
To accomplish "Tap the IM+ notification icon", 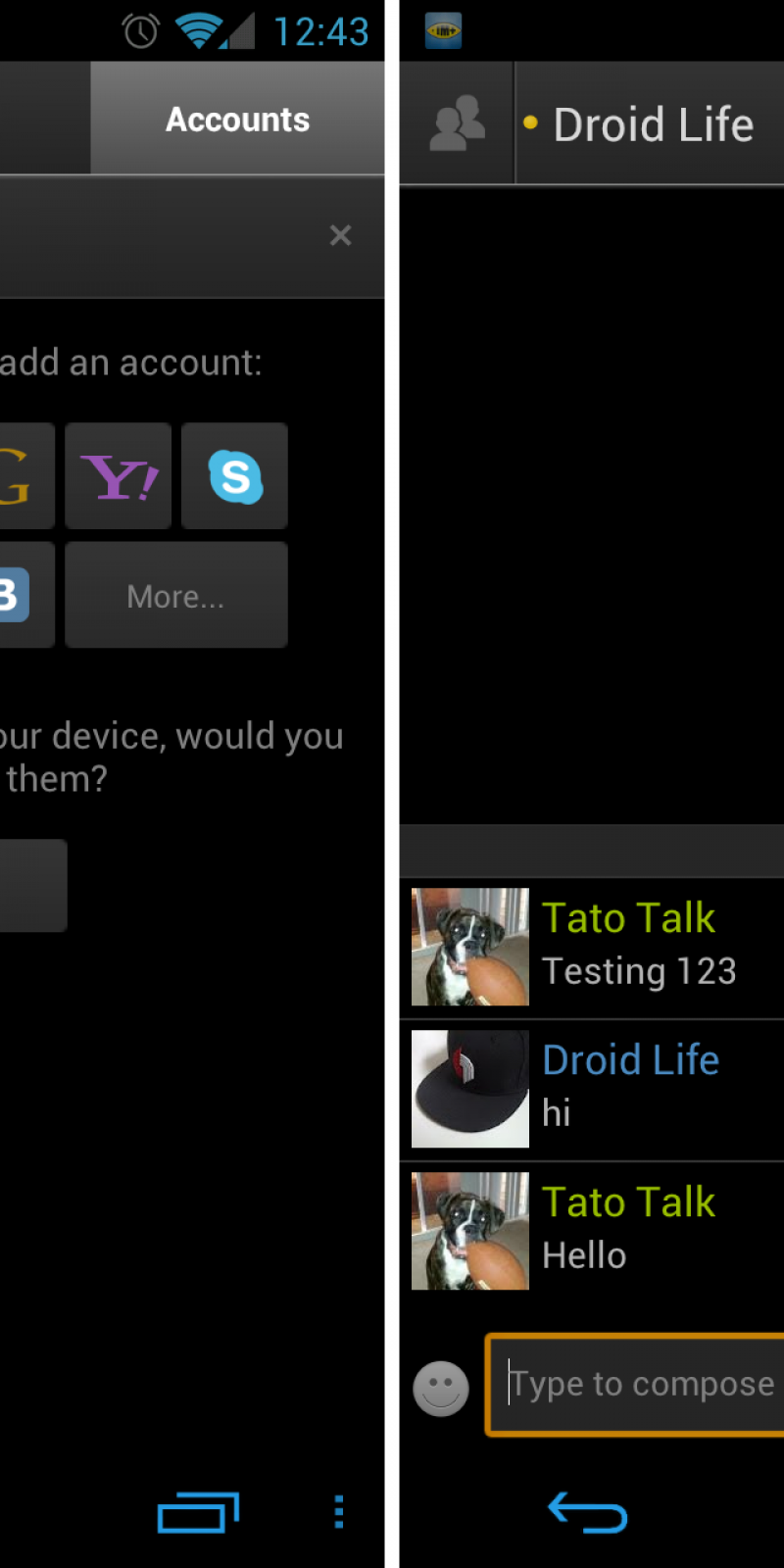I will point(443,31).
